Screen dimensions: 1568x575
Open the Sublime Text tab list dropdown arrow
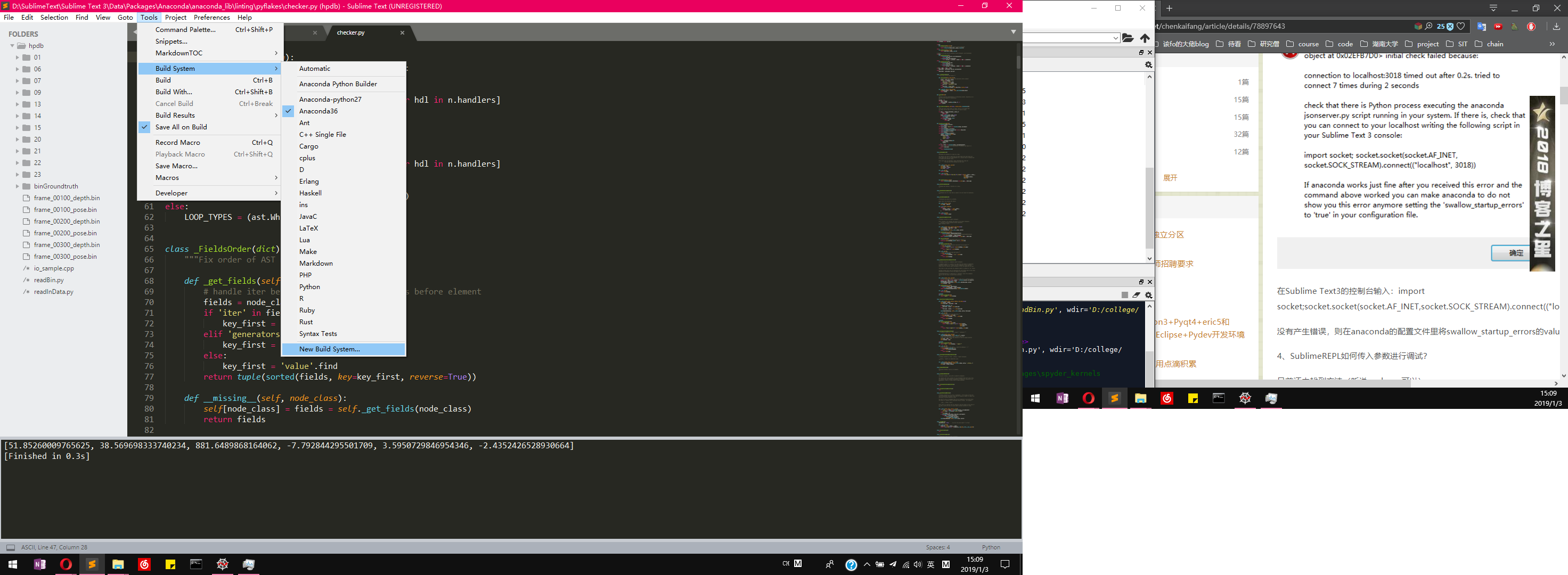tap(1014, 31)
